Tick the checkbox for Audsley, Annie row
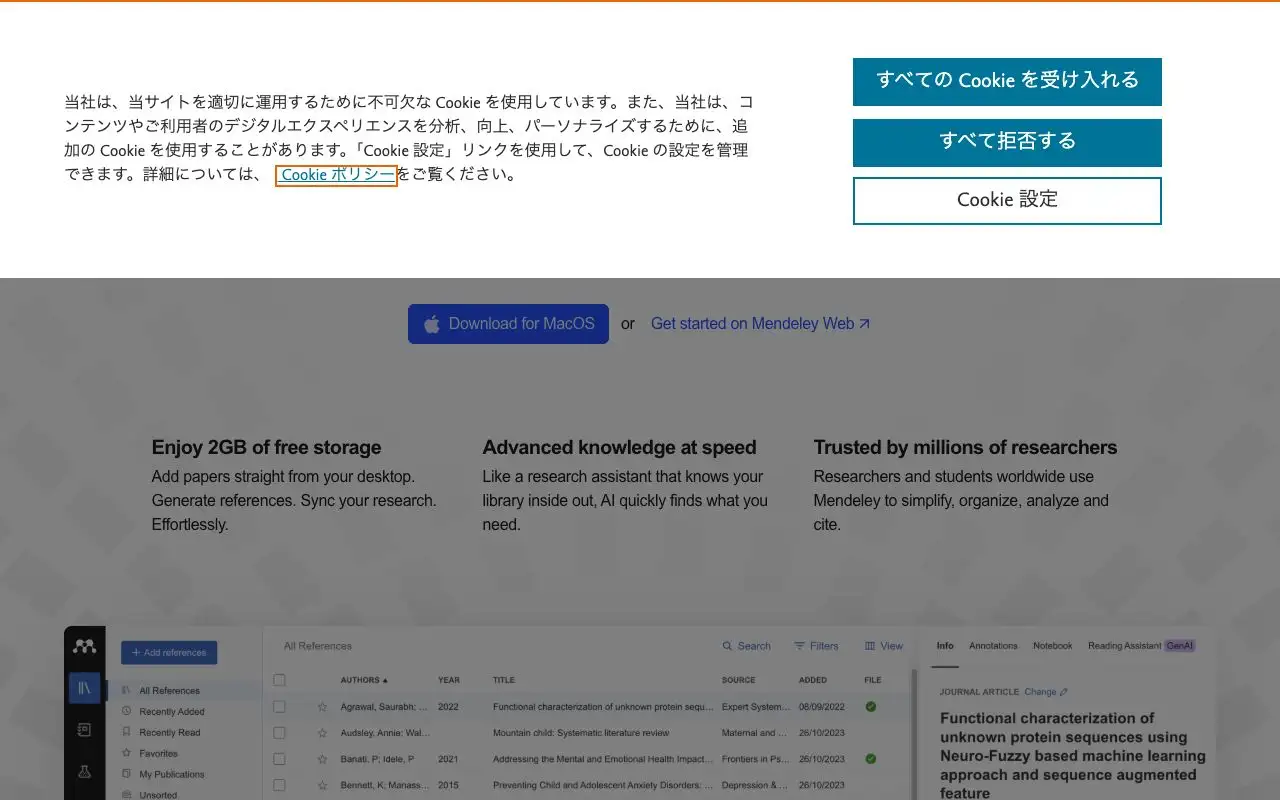The width and height of the screenshot is (1280, 800). 280,733
